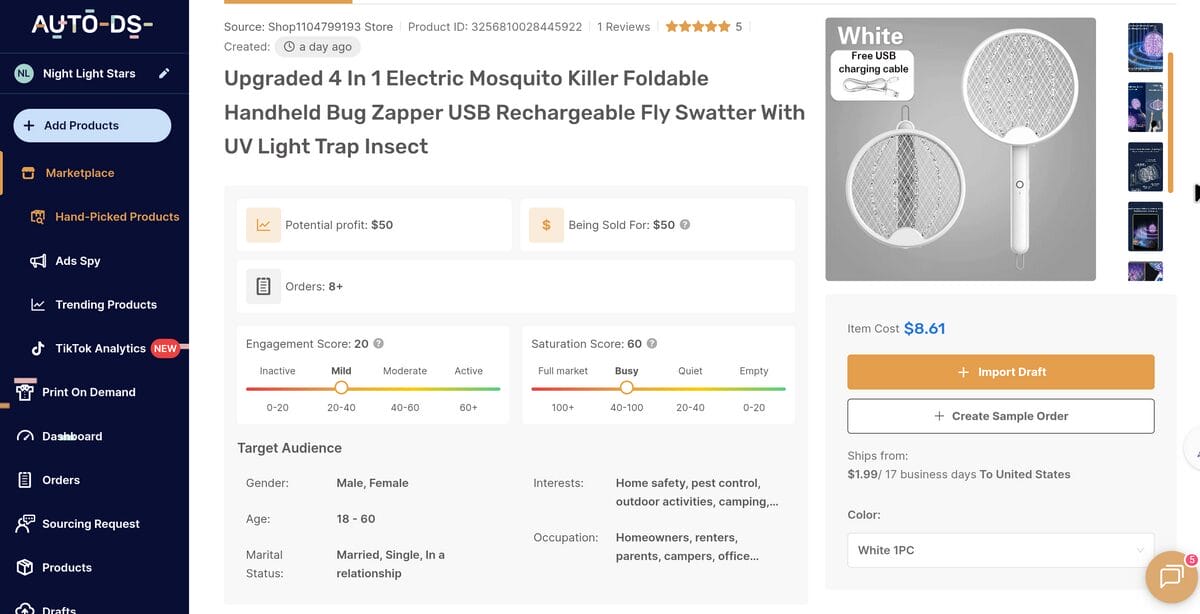Click the Sourcing Request icon
1200x614 pixels.
point(26,524)
